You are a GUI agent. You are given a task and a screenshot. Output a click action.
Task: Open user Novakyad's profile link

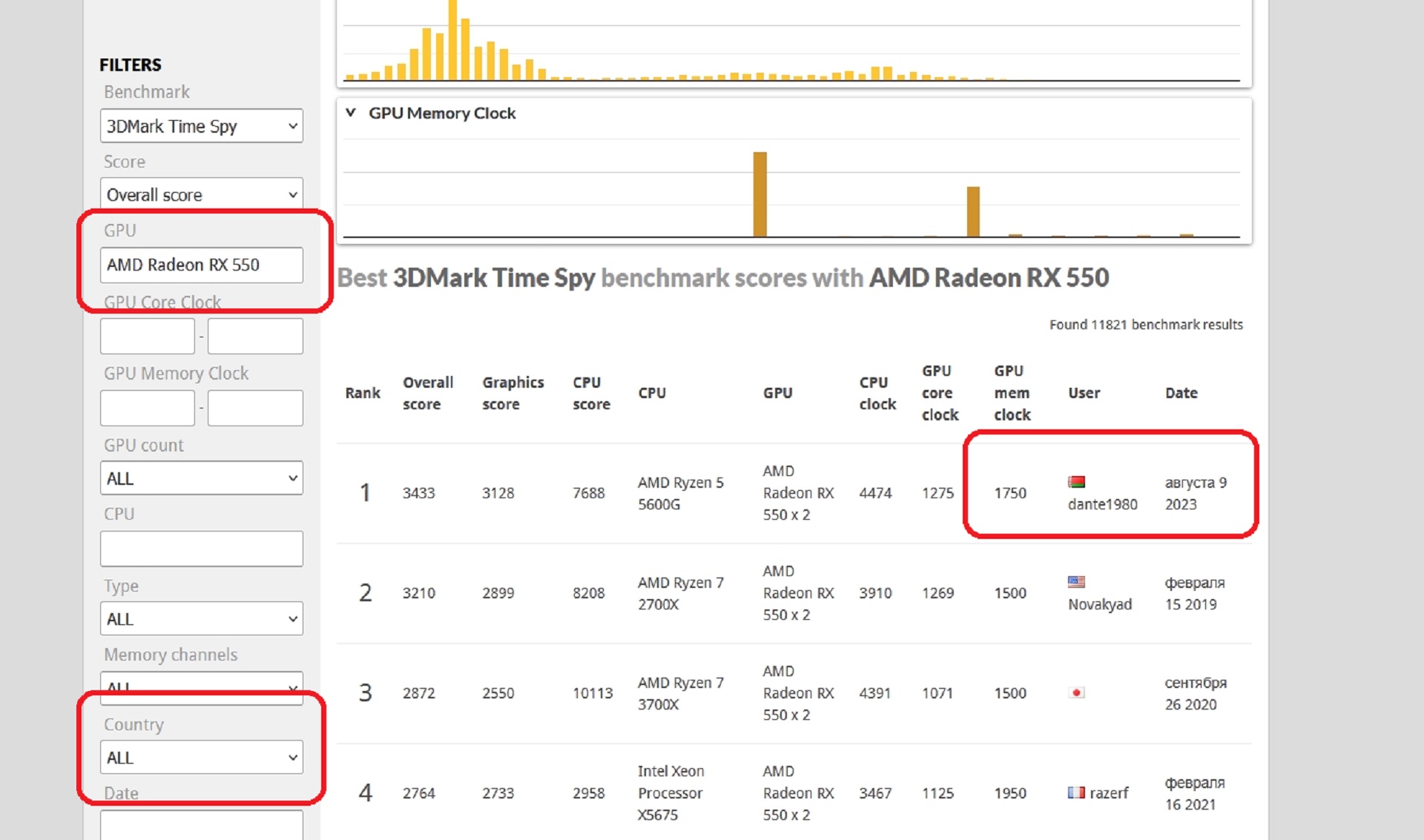pos(1100,604)
